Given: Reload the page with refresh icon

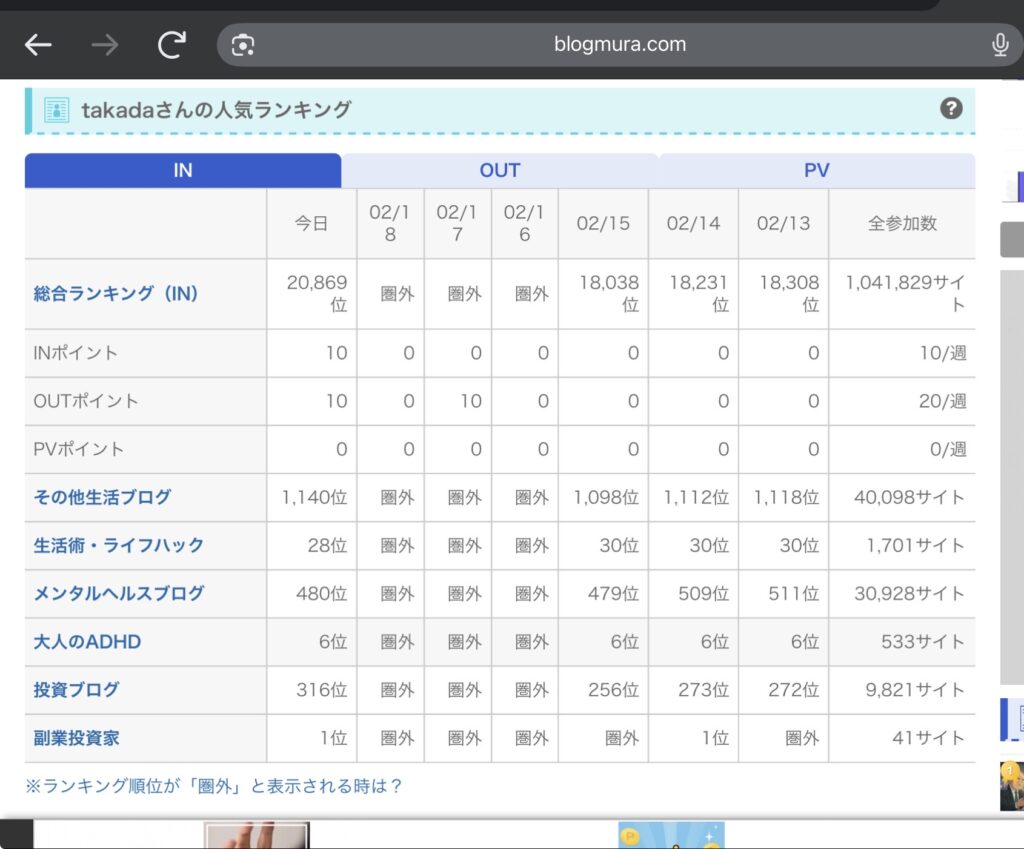Looking at the screenshot, I should [x=172, y=45].
